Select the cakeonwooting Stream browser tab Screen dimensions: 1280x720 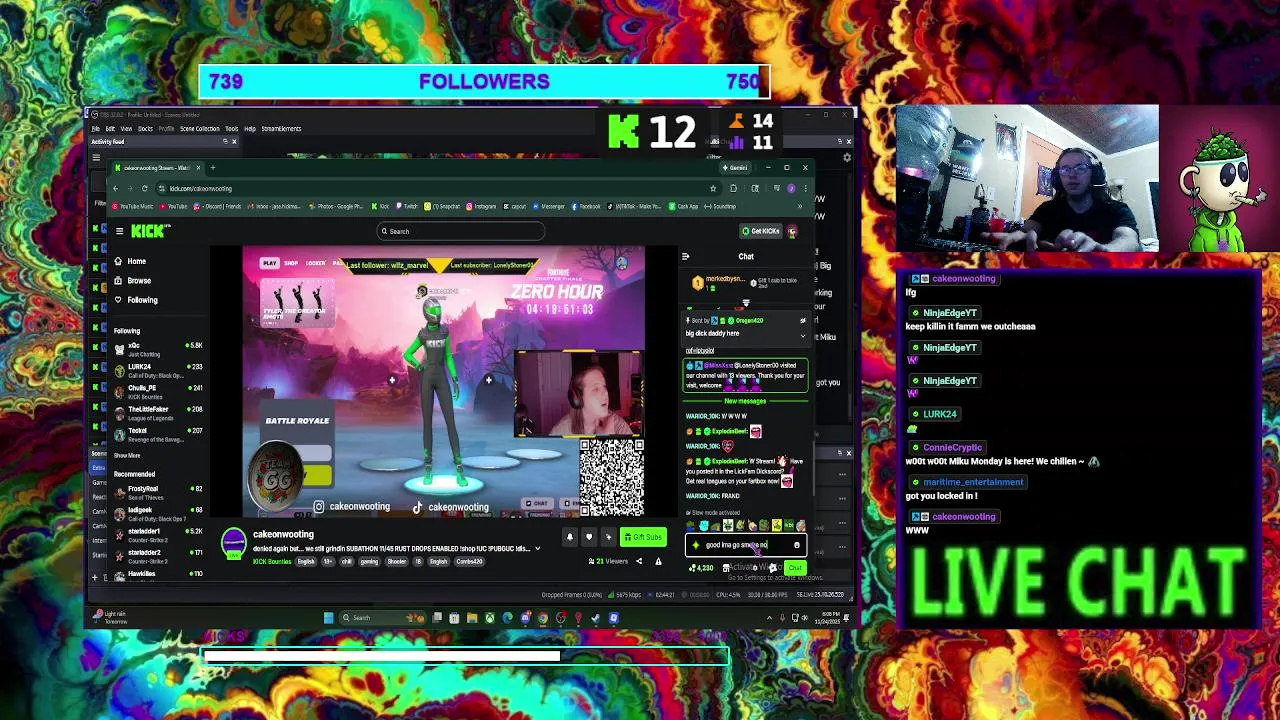157,168
